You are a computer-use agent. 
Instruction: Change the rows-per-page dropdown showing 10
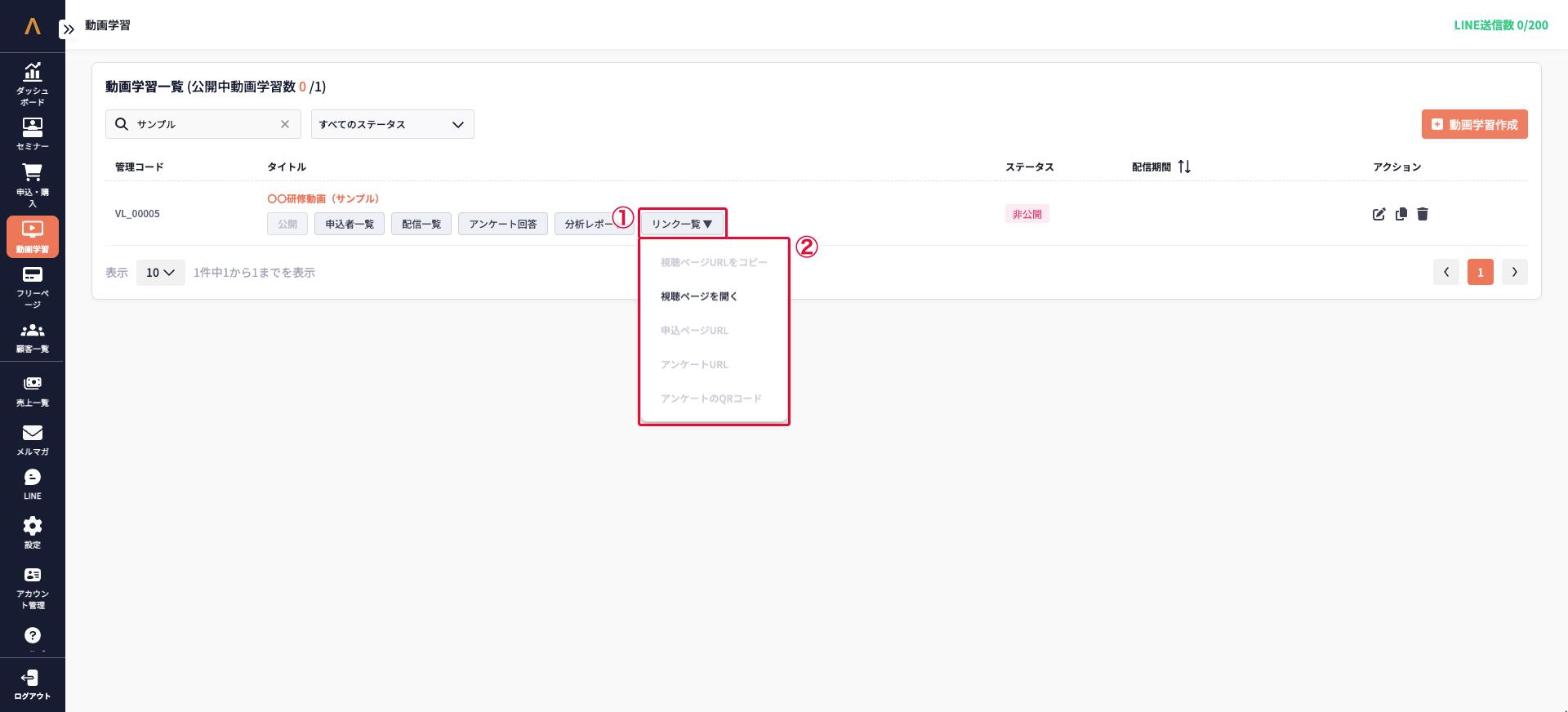[161, 272]
